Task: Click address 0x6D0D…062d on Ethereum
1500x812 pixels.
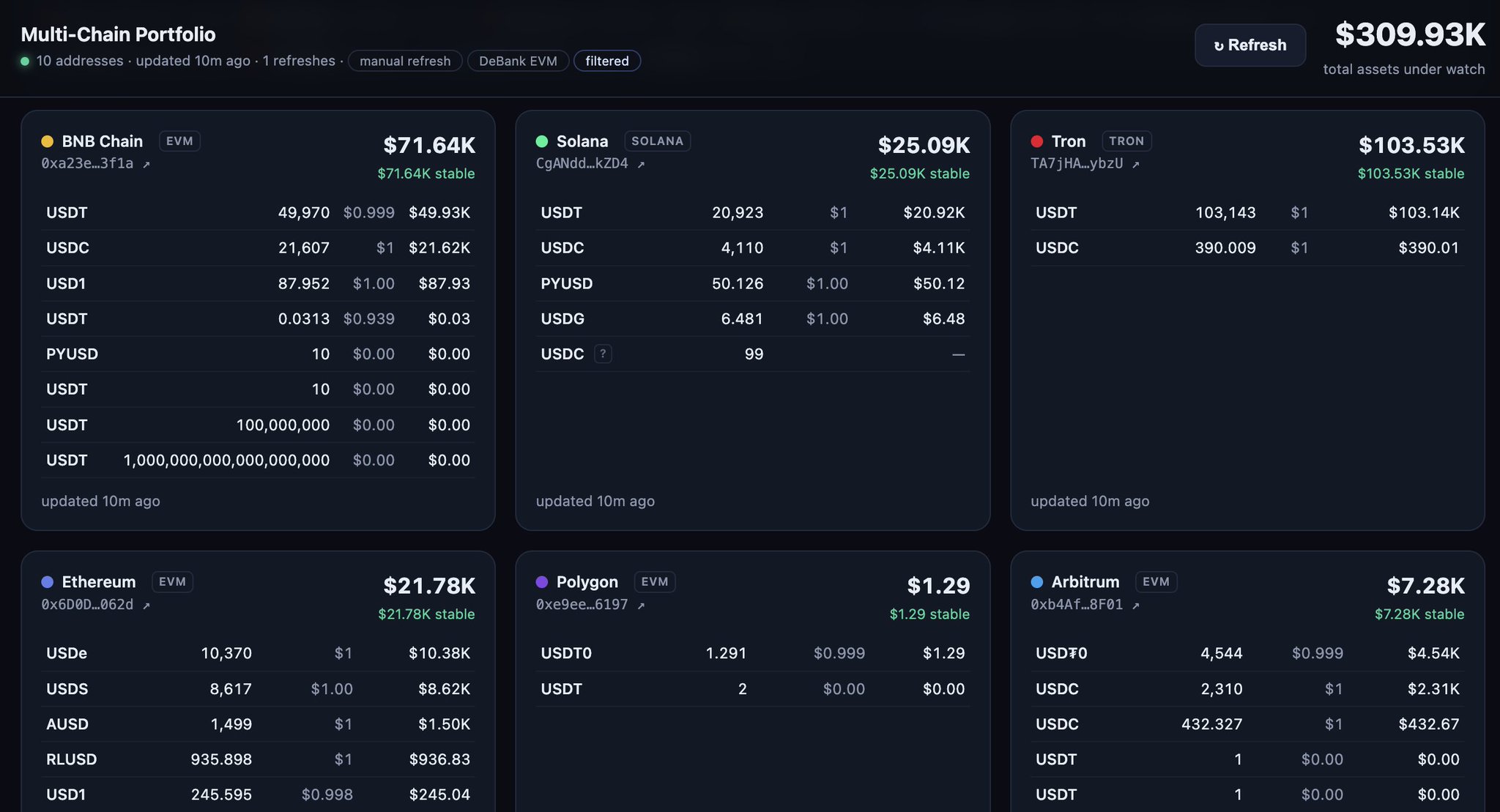Action: (87, 605)
